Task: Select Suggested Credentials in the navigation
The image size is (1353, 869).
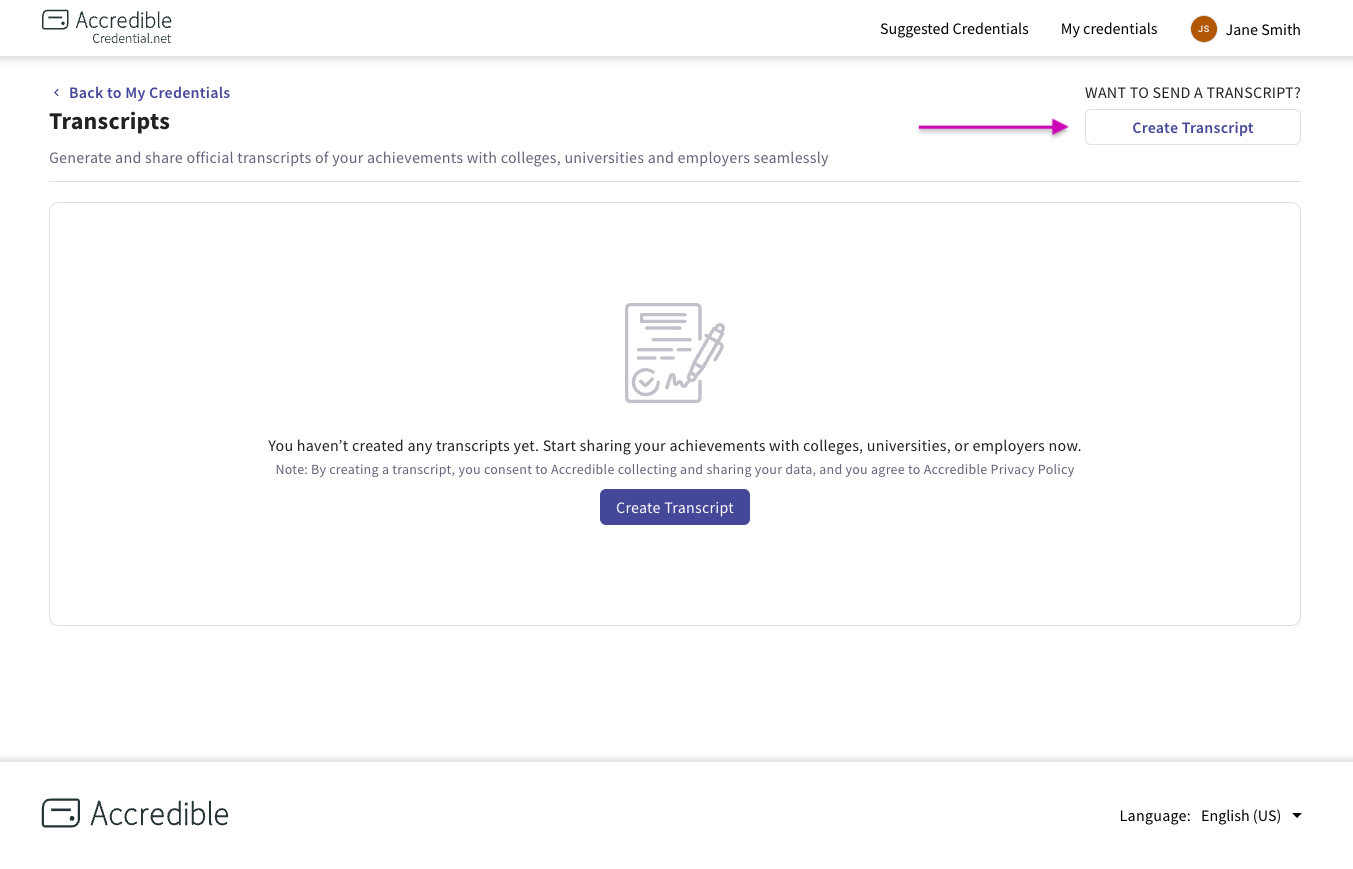Action: (953, 28)
